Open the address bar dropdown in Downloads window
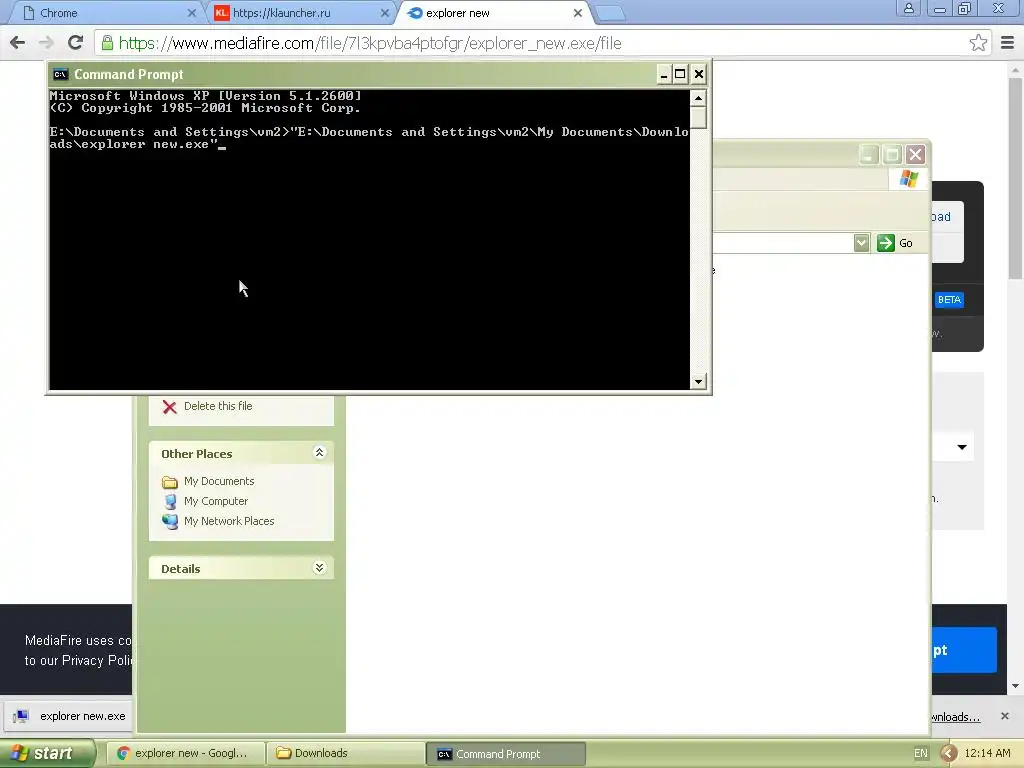 861,243
